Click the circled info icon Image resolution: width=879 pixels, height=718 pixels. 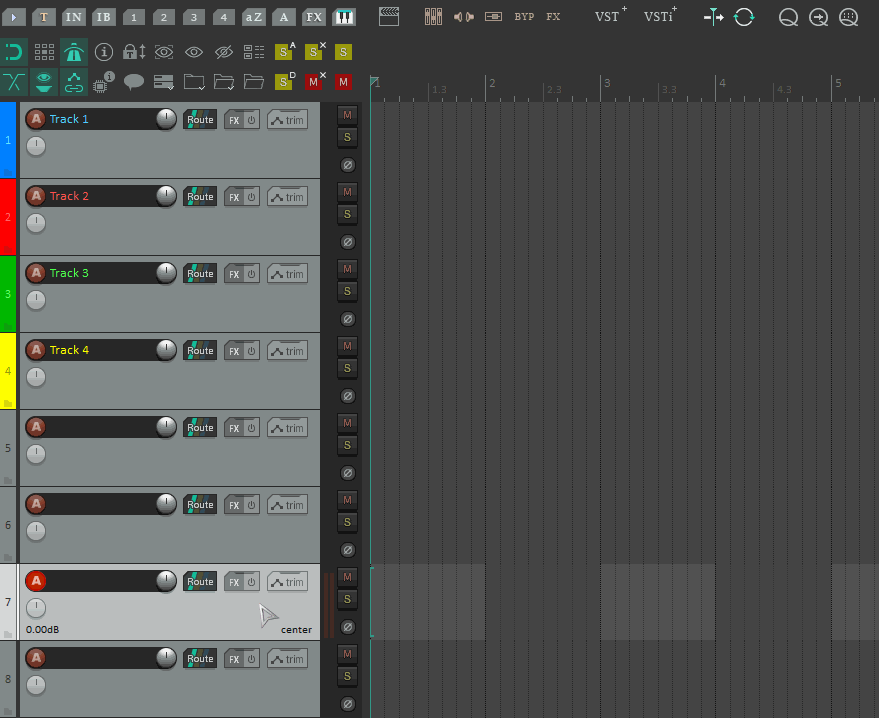point(104,52)
